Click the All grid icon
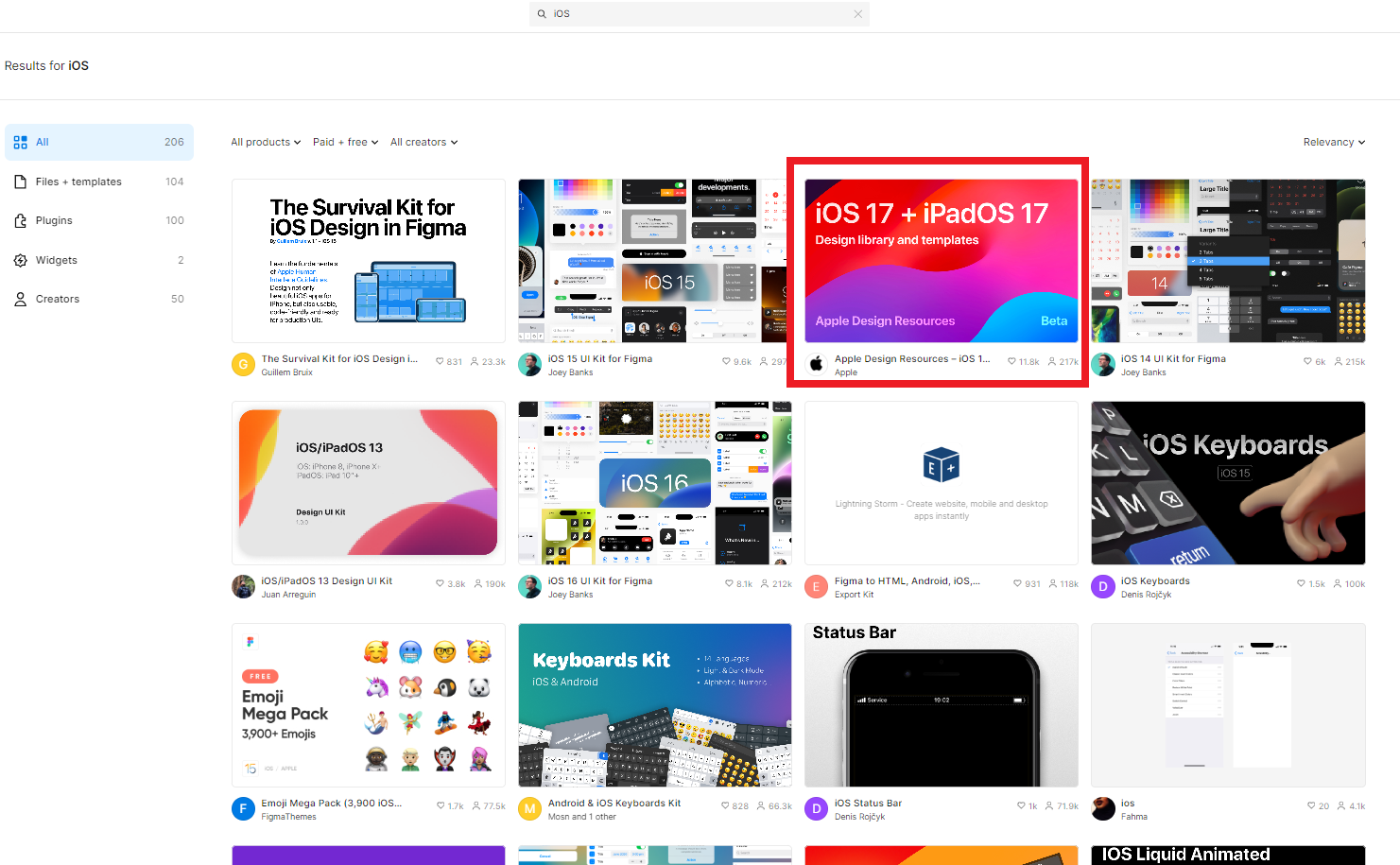Image resolution: width=1400 pixels, height=865 pixels. (21, 142)
